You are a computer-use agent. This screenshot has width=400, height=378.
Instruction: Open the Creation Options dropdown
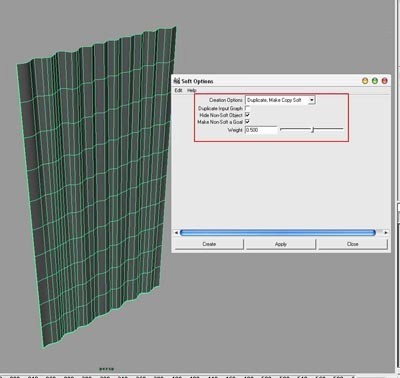coord(280,100)
